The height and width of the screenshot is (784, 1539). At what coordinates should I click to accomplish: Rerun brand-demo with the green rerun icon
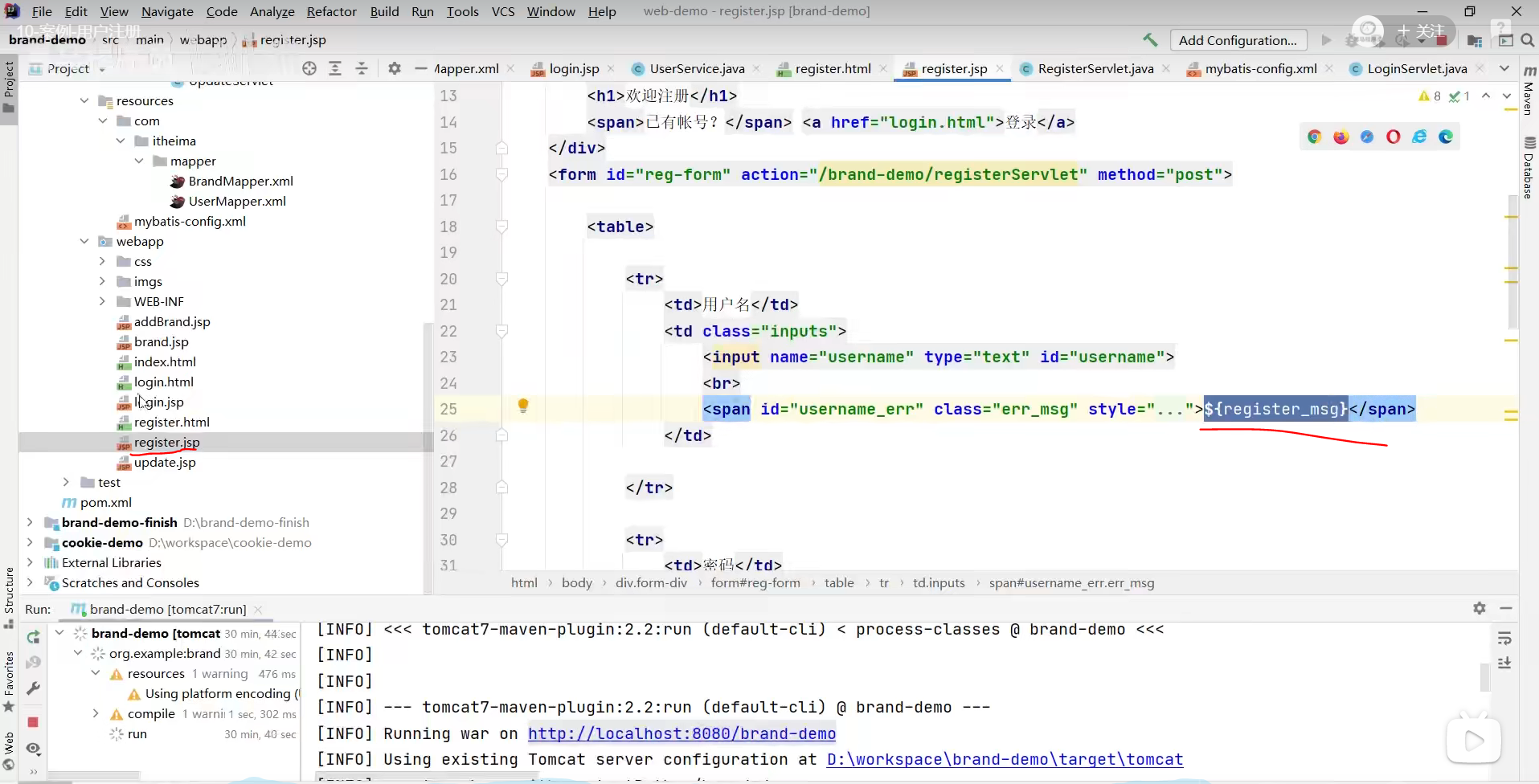[x=34, y=637]
